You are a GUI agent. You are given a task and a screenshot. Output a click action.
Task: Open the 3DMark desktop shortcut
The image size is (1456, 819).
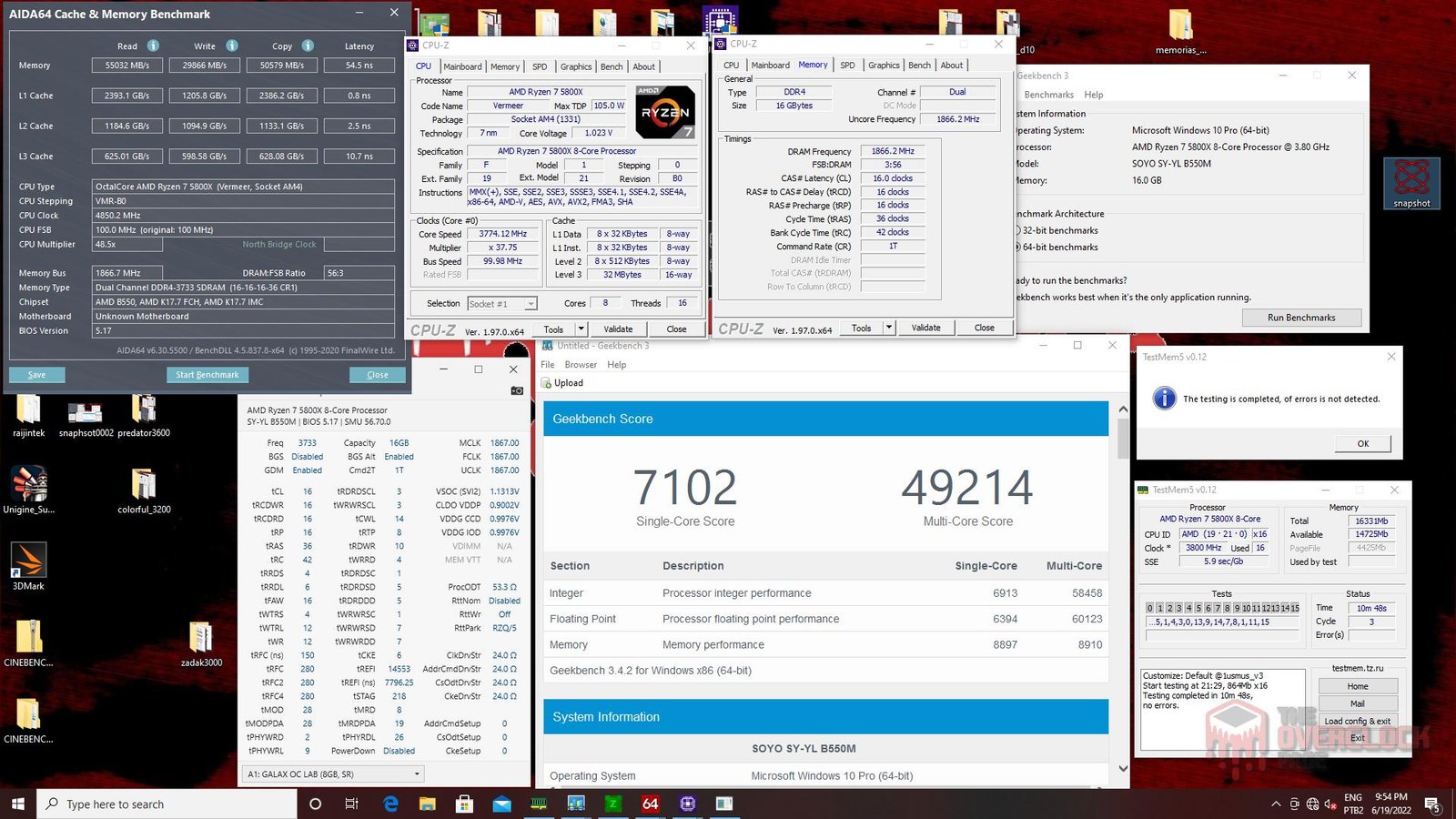point(28,566)
